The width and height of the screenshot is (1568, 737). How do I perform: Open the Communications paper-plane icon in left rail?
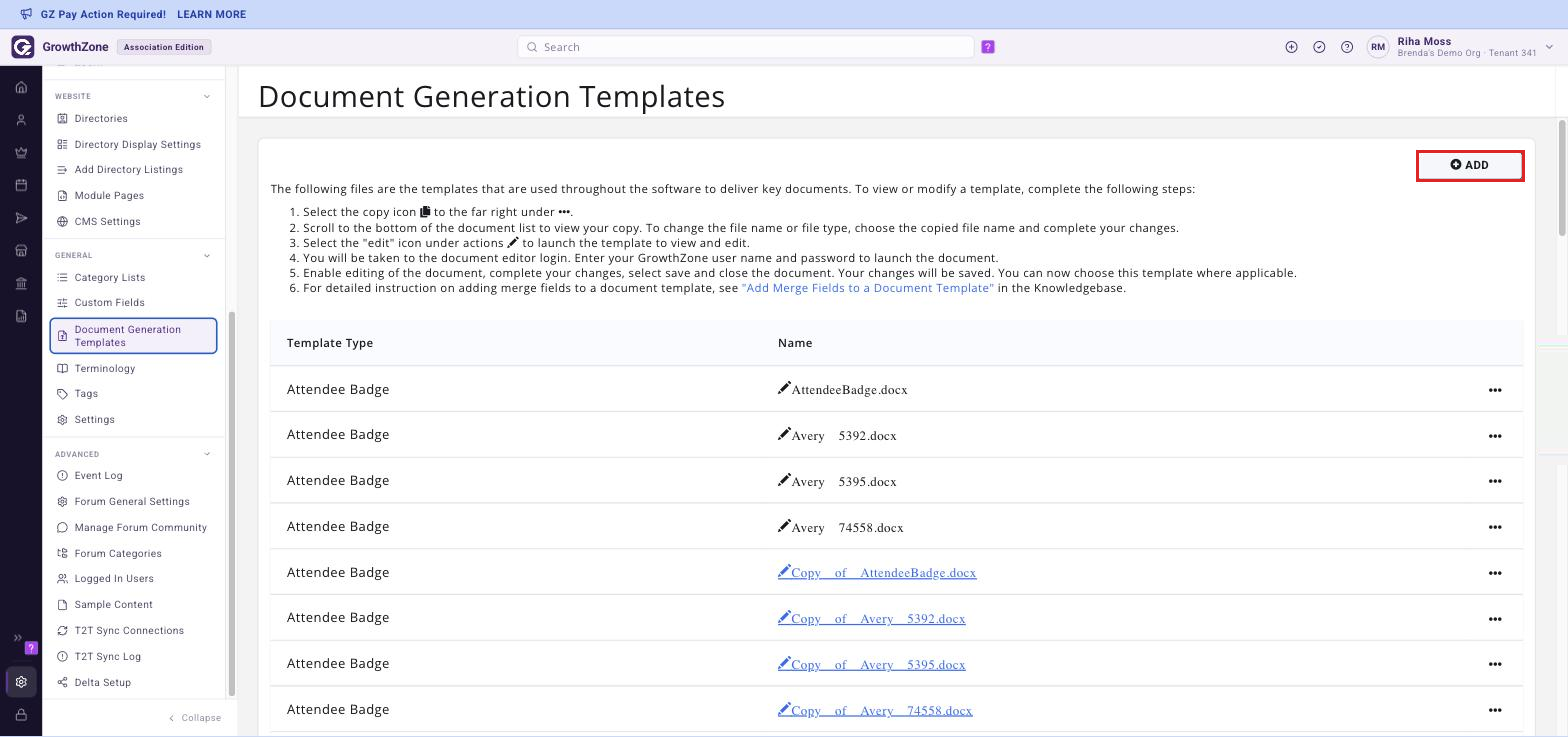(21, 218)
